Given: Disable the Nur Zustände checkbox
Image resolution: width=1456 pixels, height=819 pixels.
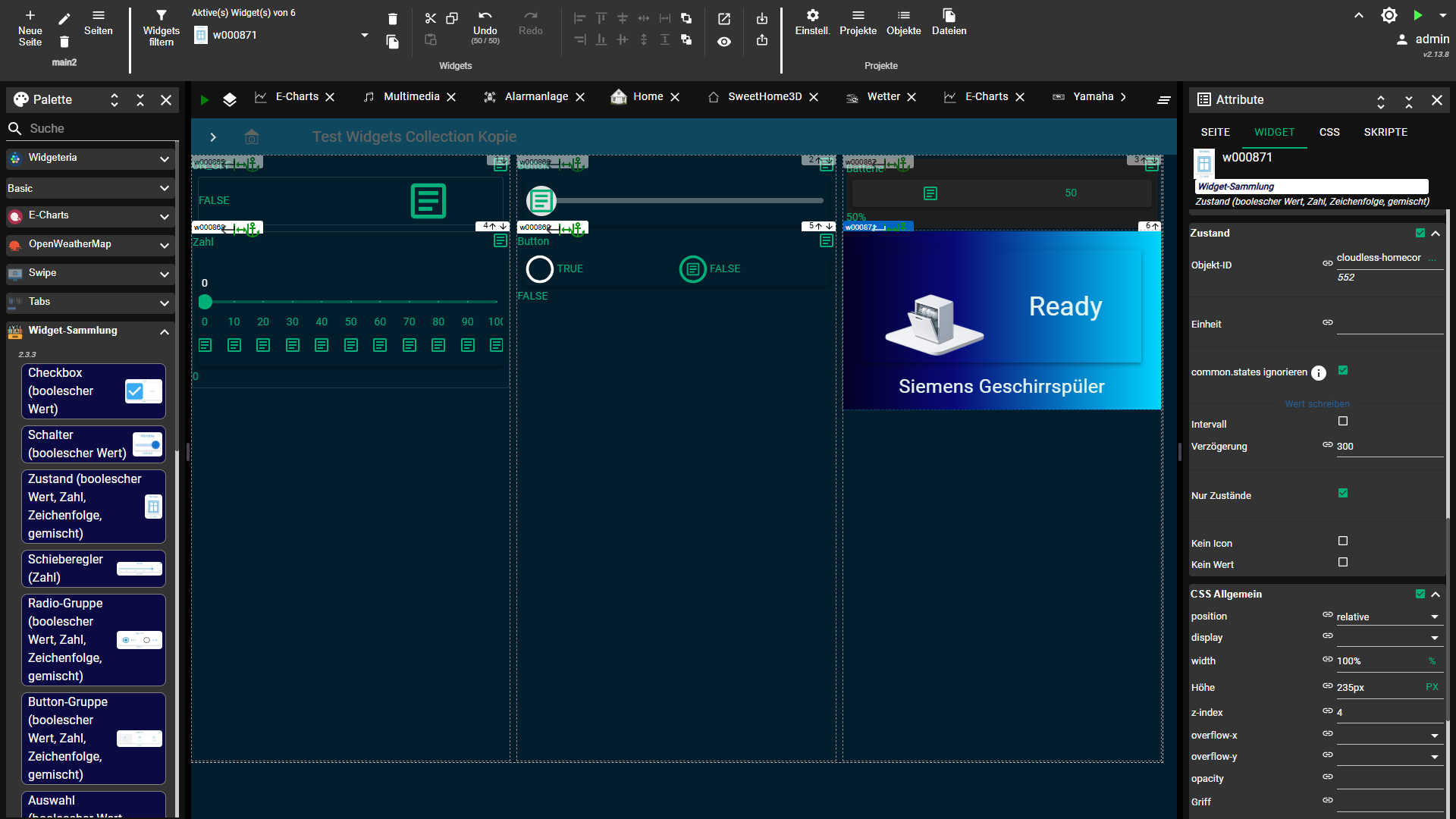Looking at the screenshot, I should [1343, 493].
